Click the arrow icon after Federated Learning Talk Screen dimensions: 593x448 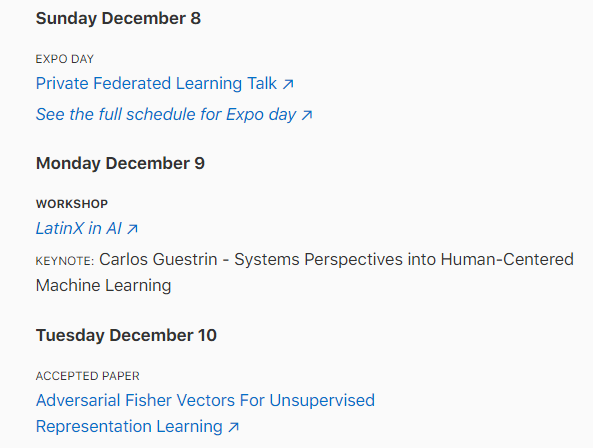click(288, 84)
